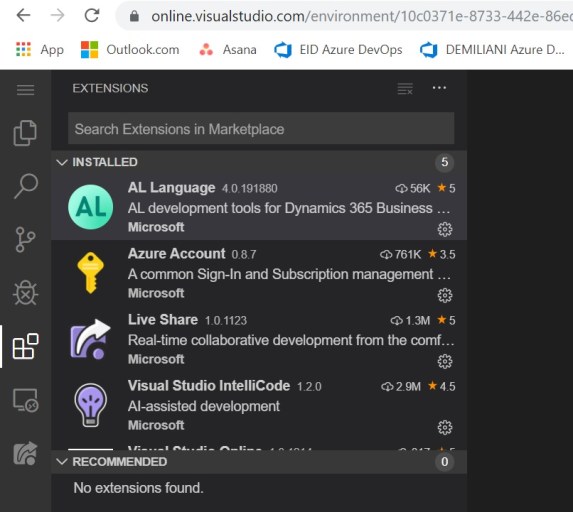Select the Extensions view icon
Screen dimensions: 573x512
point(25,346)
